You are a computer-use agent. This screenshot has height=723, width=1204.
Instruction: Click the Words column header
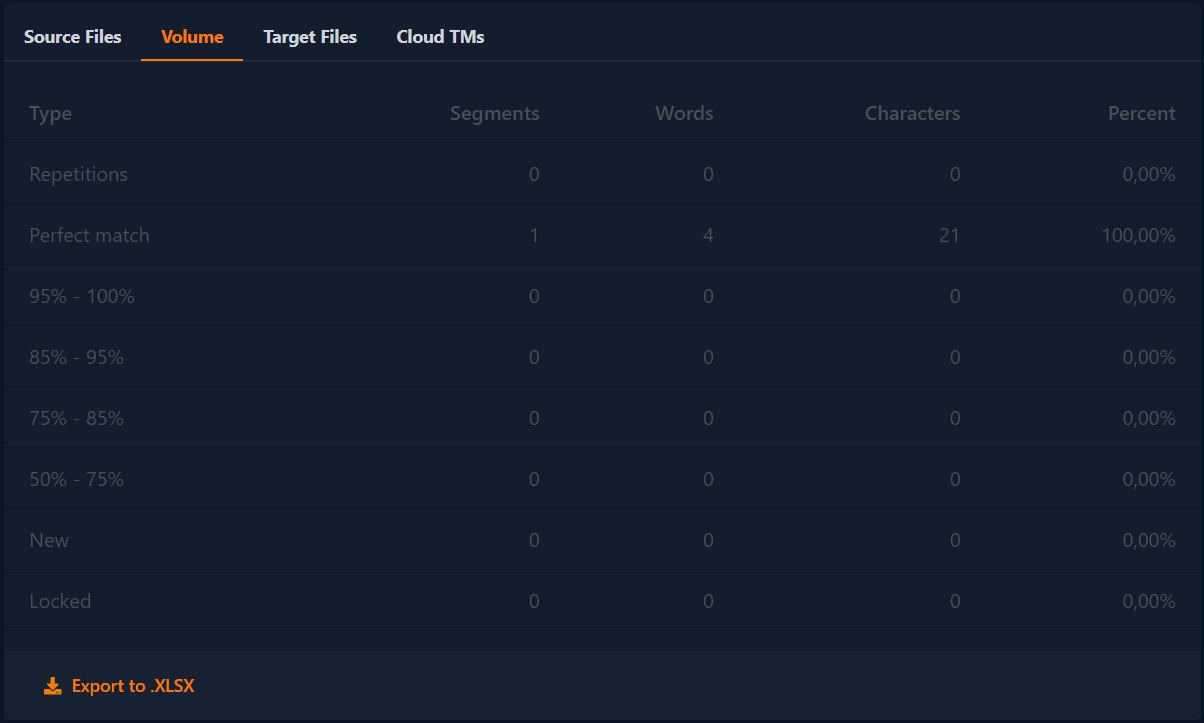point(684,113)
